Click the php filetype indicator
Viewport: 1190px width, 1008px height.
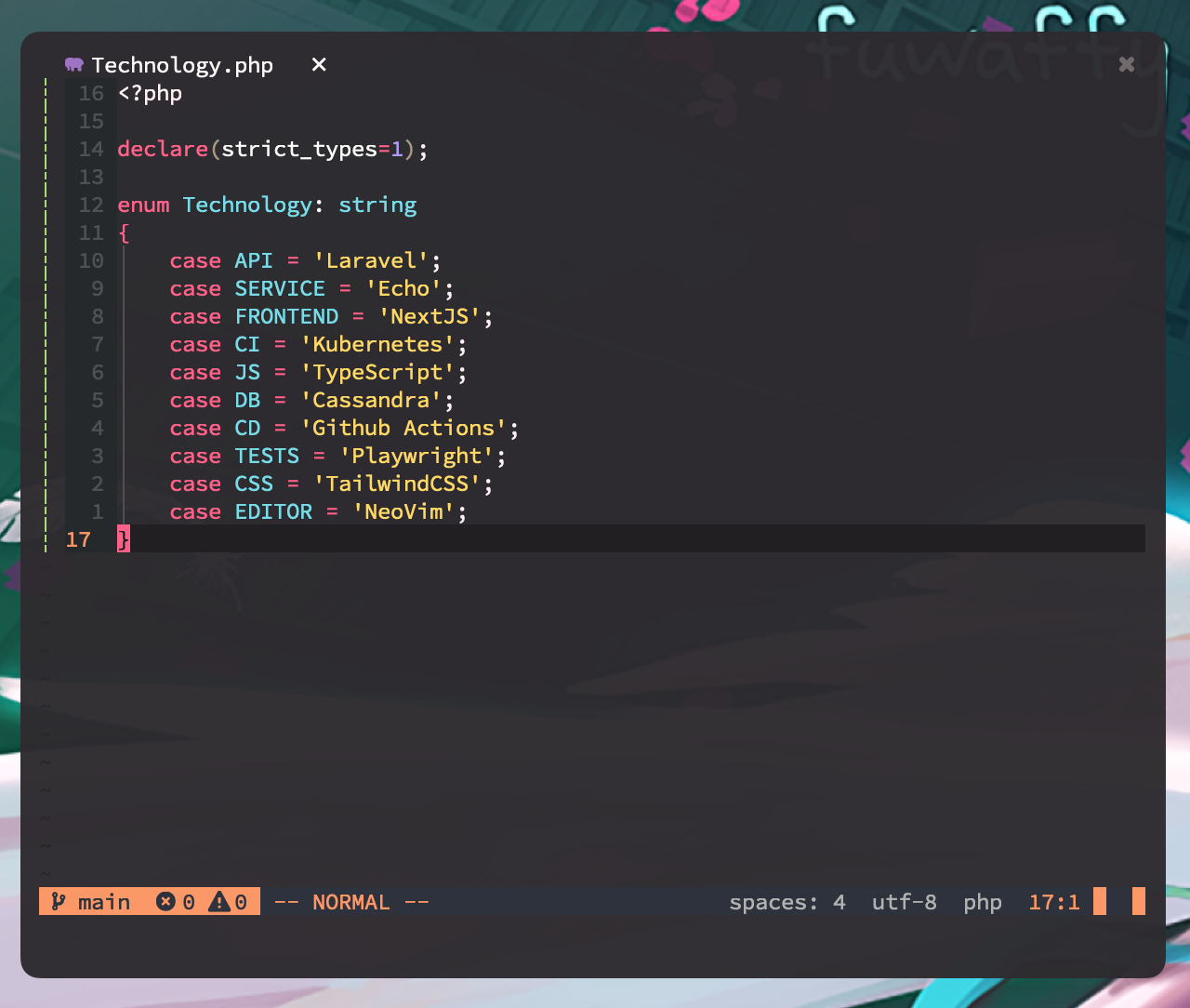(x=983, y=903)
